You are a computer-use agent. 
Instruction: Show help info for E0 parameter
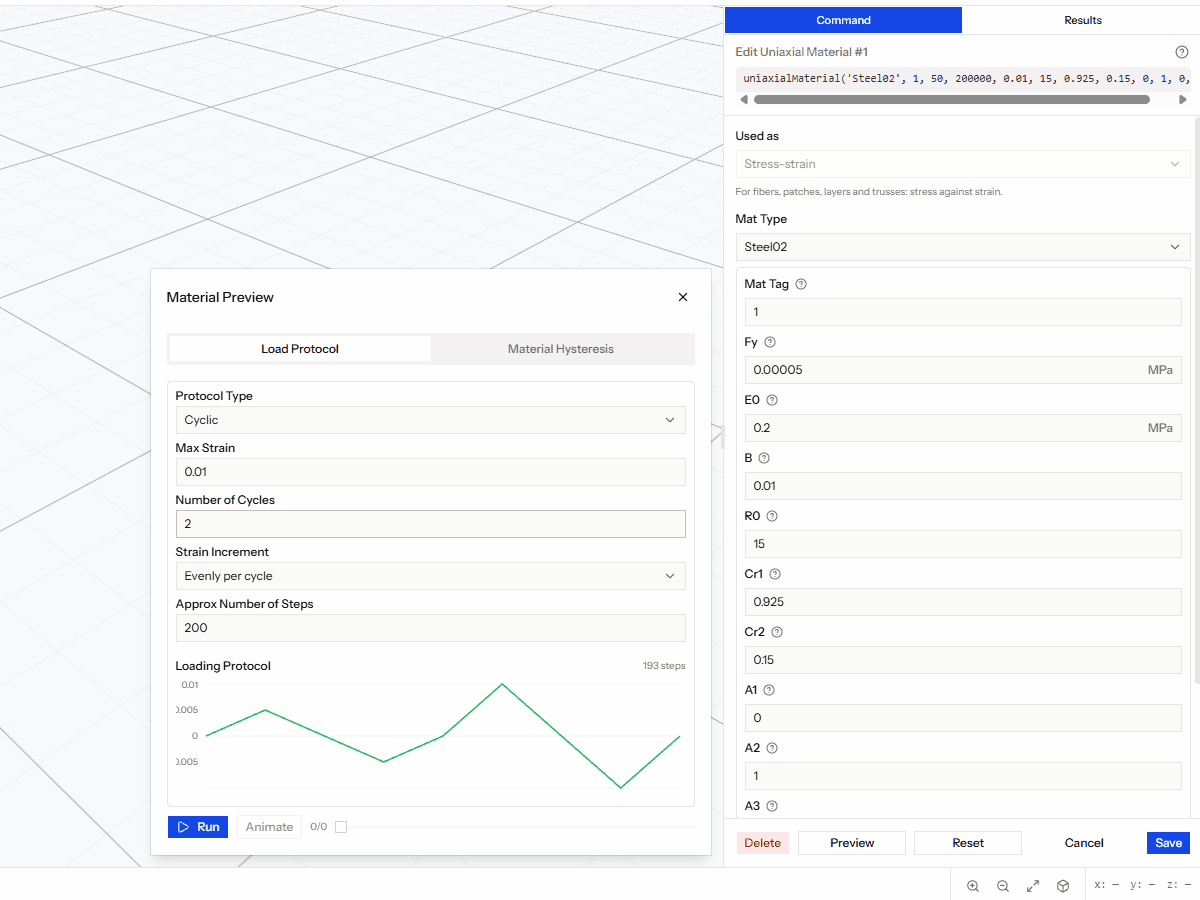[772, 400]
